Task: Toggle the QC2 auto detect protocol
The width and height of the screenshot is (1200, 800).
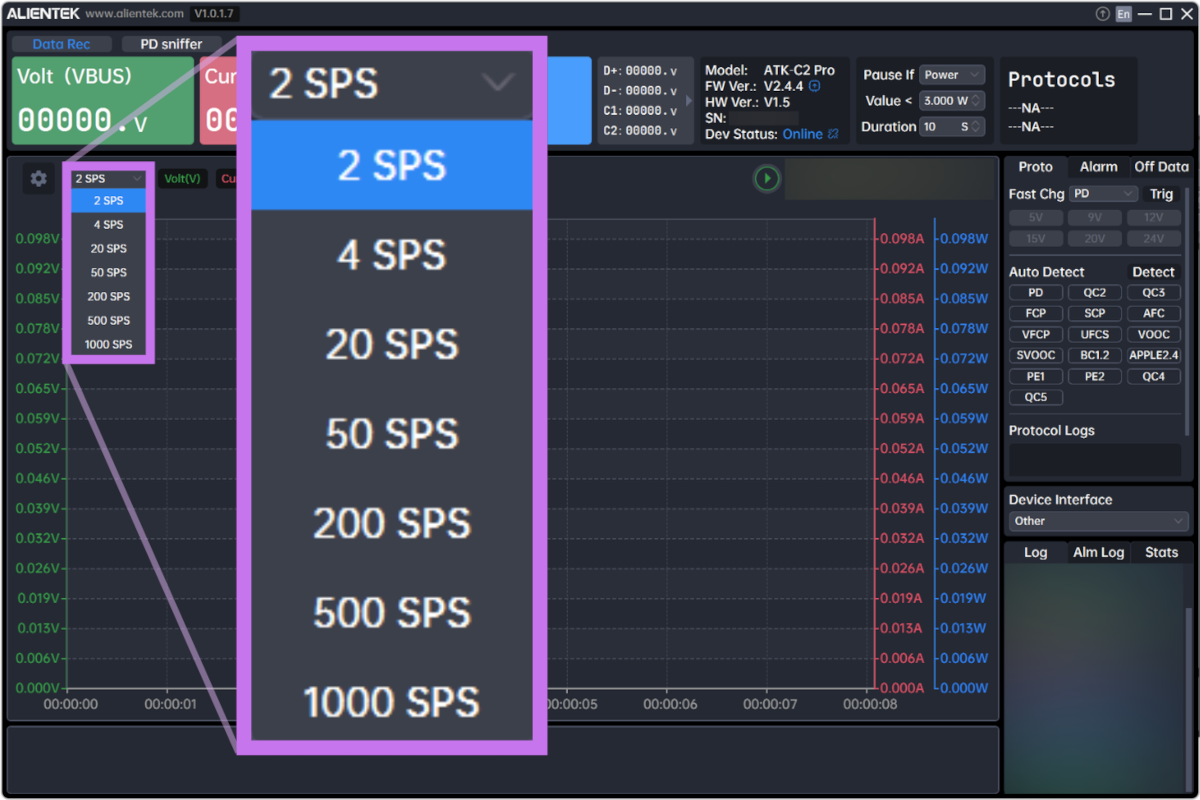Action: point(1094,293)
